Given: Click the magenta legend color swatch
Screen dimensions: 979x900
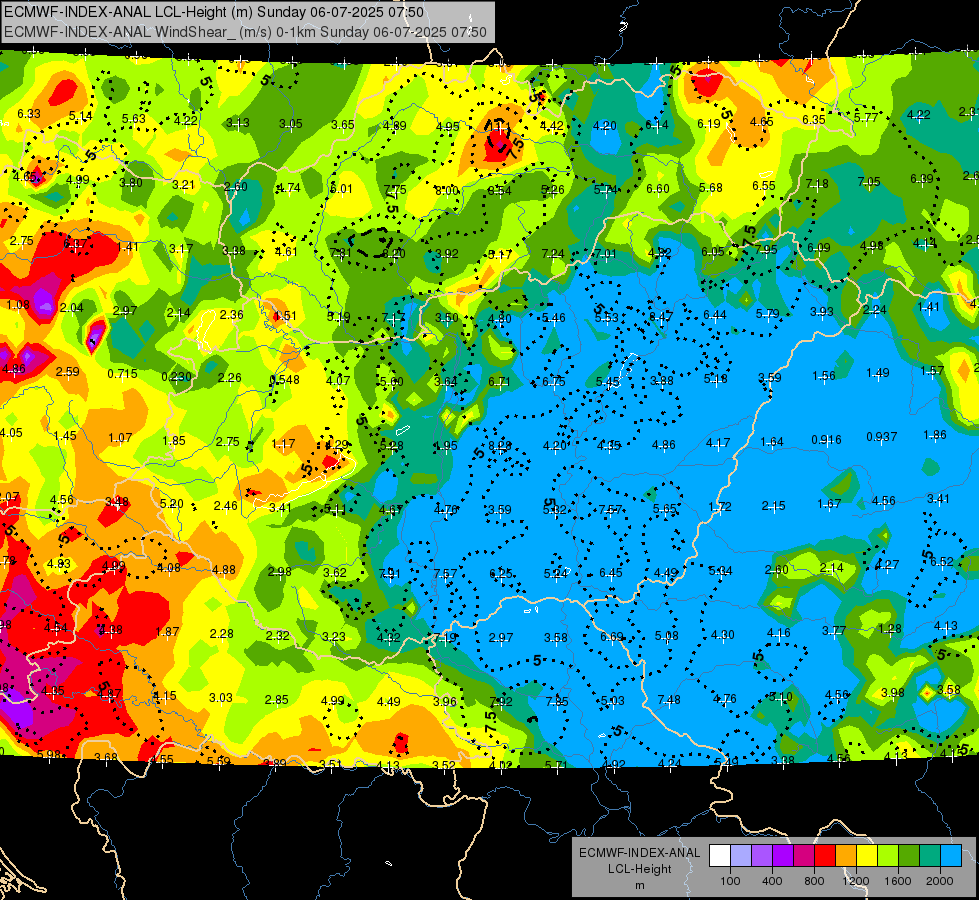Looking at the screenshot, I should coord(804,856).
